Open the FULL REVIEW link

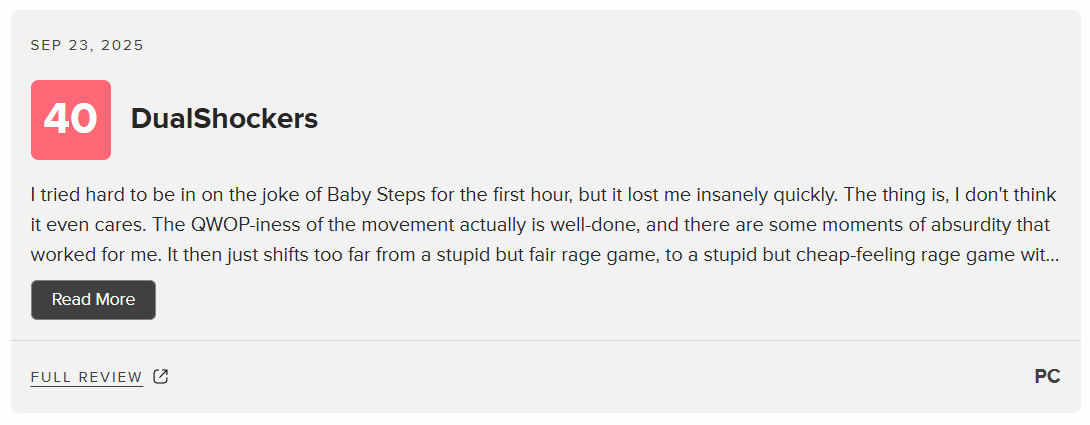tap(87, 377)
